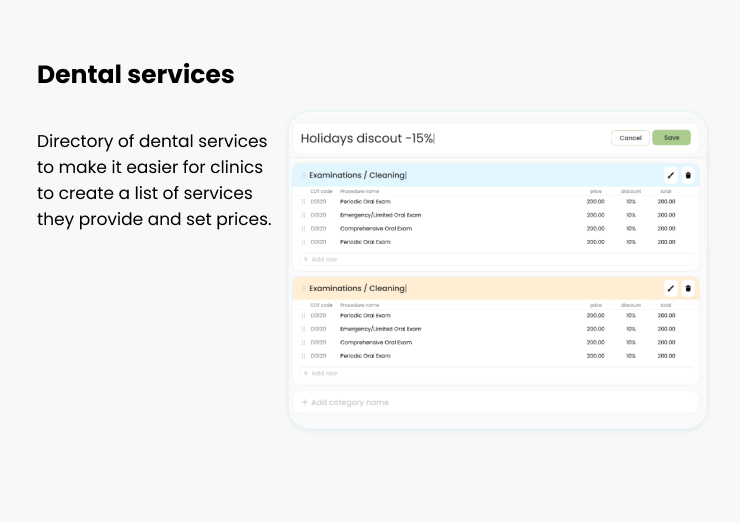Click the Procedure name column header in orange category
740x522 pixels.
[x=360, y=305]
